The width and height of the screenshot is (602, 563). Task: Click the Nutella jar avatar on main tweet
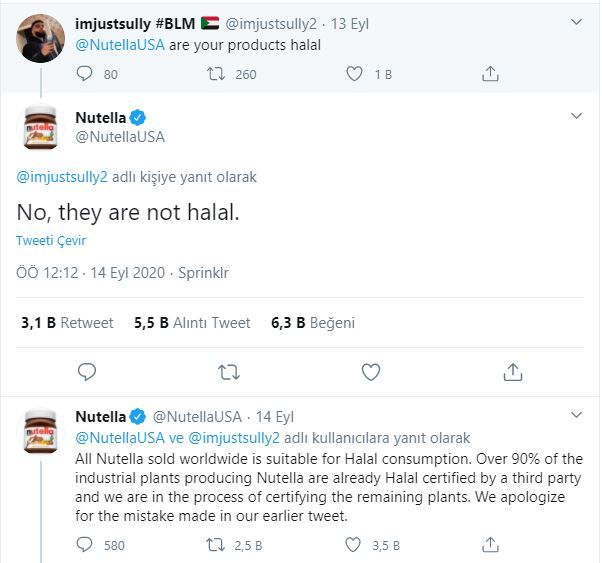(x=41, y=127)
